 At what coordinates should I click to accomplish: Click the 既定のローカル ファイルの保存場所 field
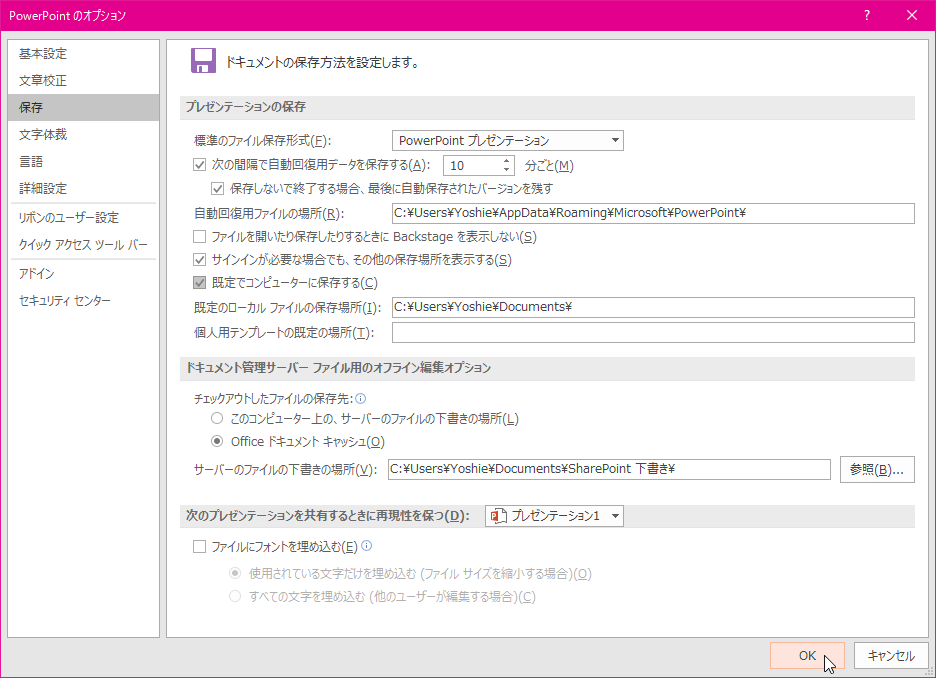(653, 307)
